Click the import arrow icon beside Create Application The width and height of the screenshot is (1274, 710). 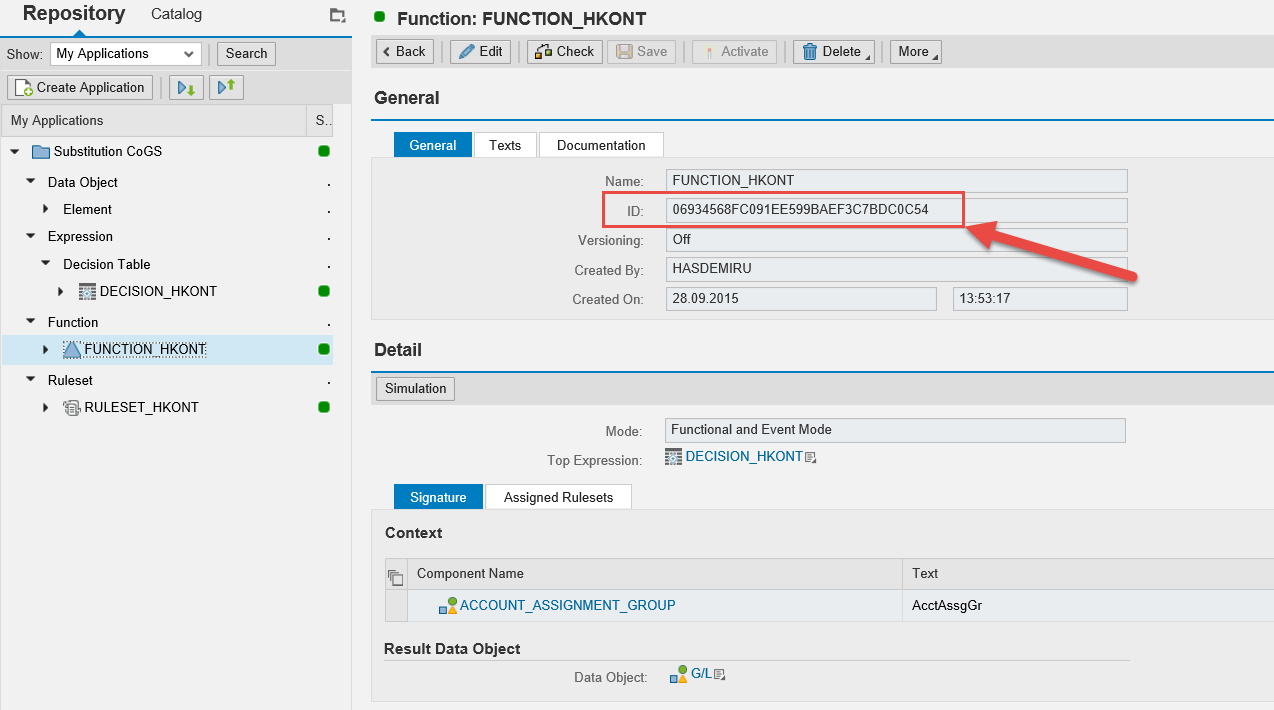(186, 88)
